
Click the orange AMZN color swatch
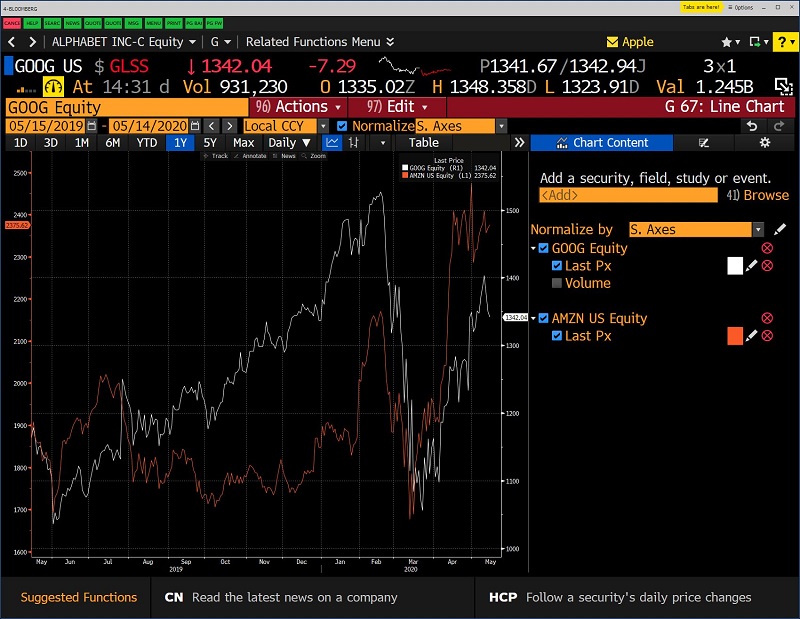[735, 336]
